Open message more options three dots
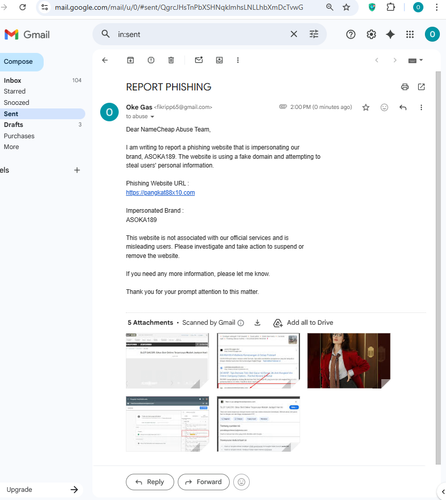The width and height of the screenshot is (446, 500). (421, 107)
